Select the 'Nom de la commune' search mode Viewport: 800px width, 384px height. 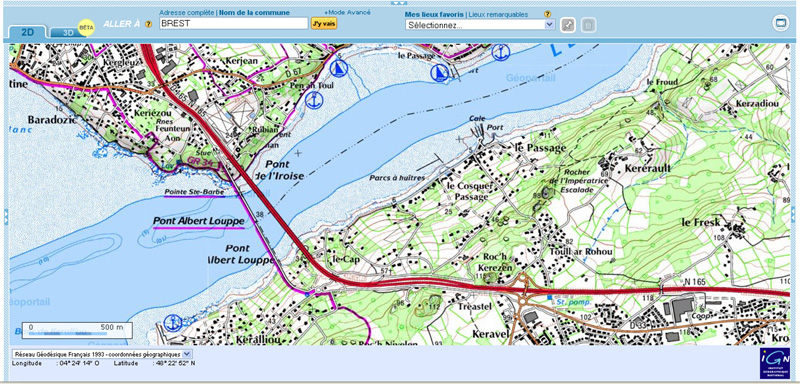pos(254,13)
